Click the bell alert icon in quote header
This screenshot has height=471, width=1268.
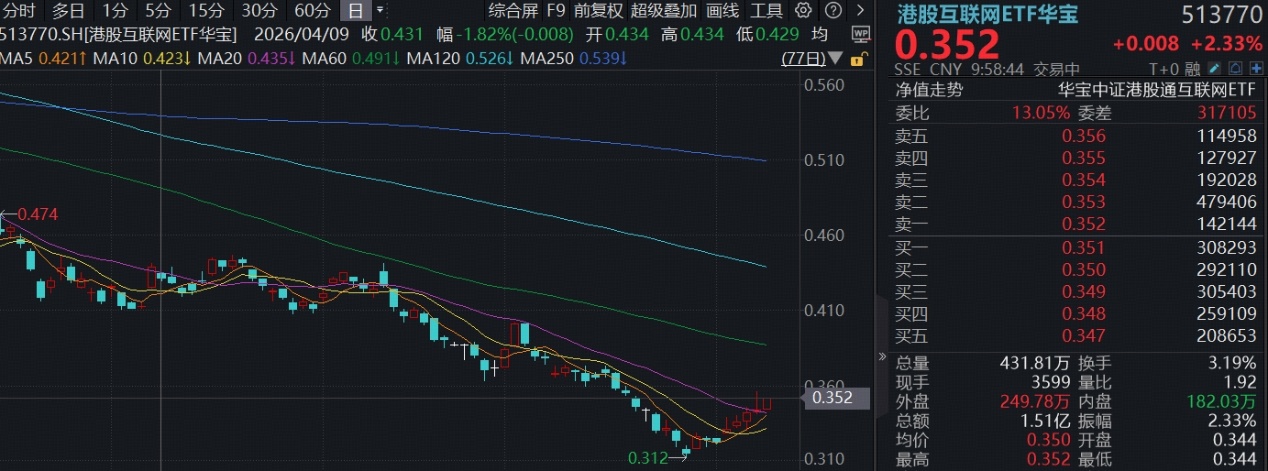pos(1236,69)
